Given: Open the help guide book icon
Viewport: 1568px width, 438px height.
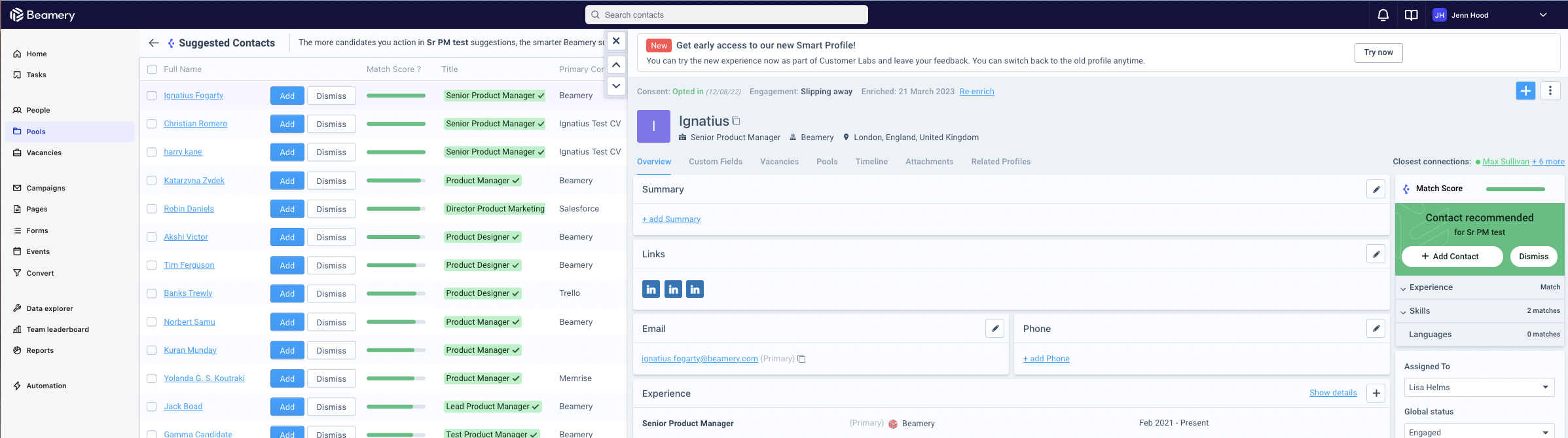Looking at the screenshot, I should click(1412, 15).
